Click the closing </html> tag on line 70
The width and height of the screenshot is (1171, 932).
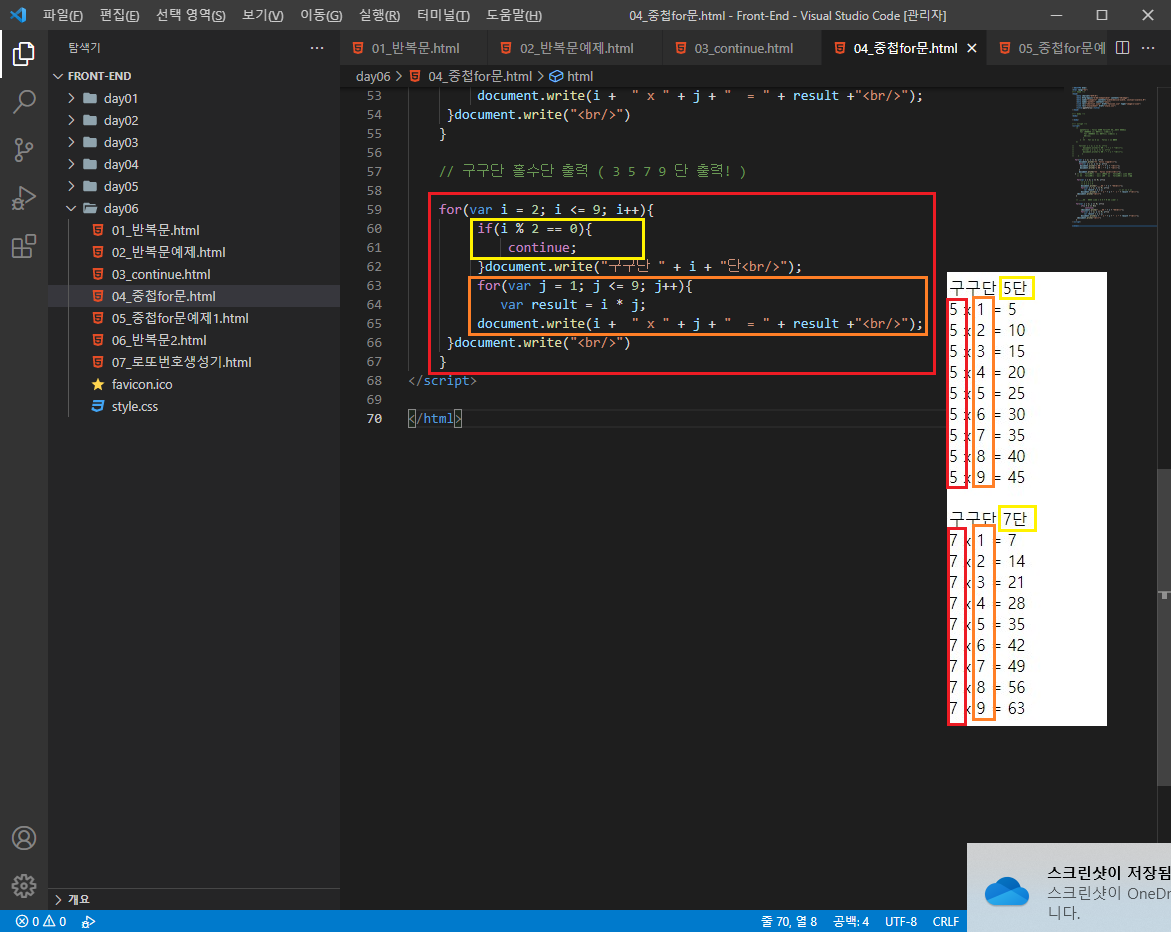(435, 419)
